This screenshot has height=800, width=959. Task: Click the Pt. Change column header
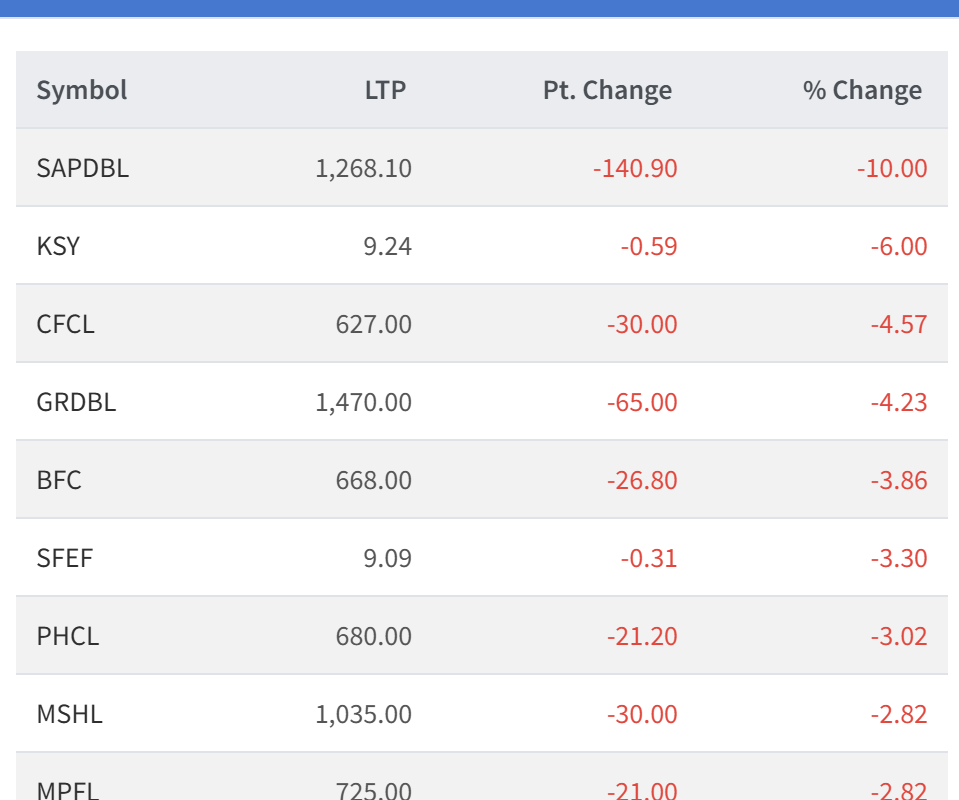pyautogui.click(x=607, y=90)
